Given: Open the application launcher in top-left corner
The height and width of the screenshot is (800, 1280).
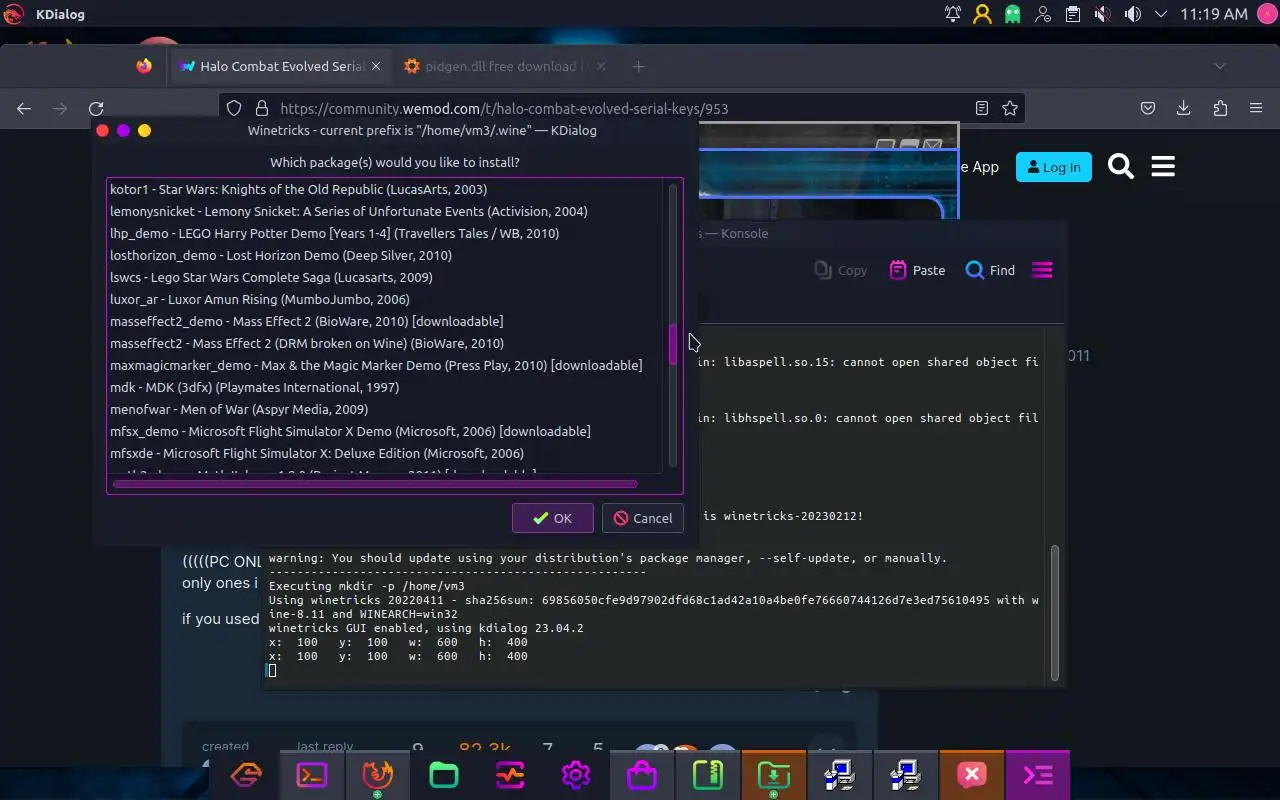Looking at the screenshot, I should (14, 14).
